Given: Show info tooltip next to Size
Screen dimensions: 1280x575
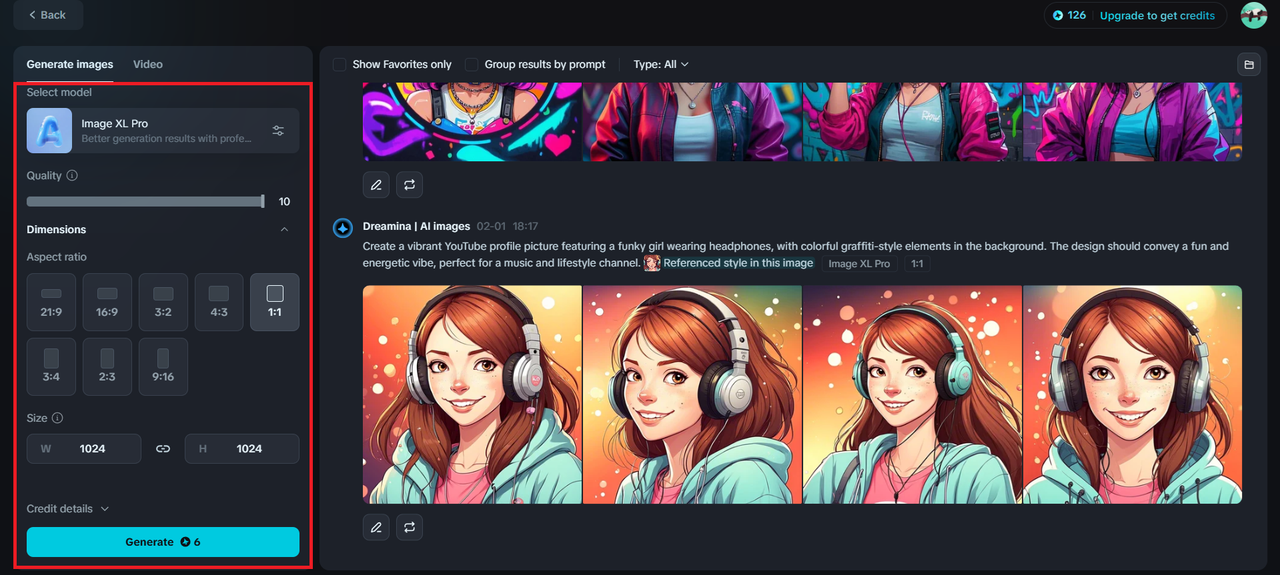Looking at the screenshot, I should [57, 418].
